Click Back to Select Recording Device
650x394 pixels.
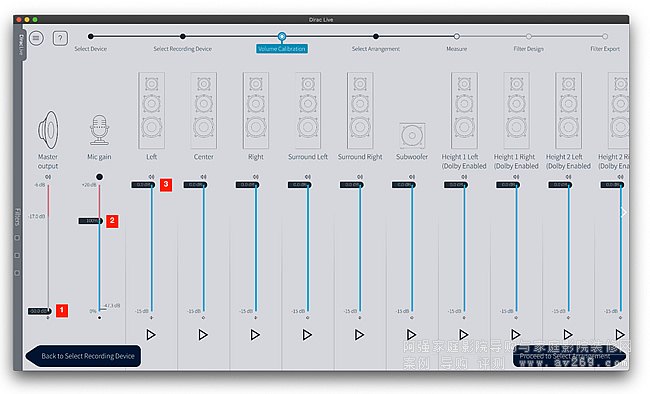[83, 356]
